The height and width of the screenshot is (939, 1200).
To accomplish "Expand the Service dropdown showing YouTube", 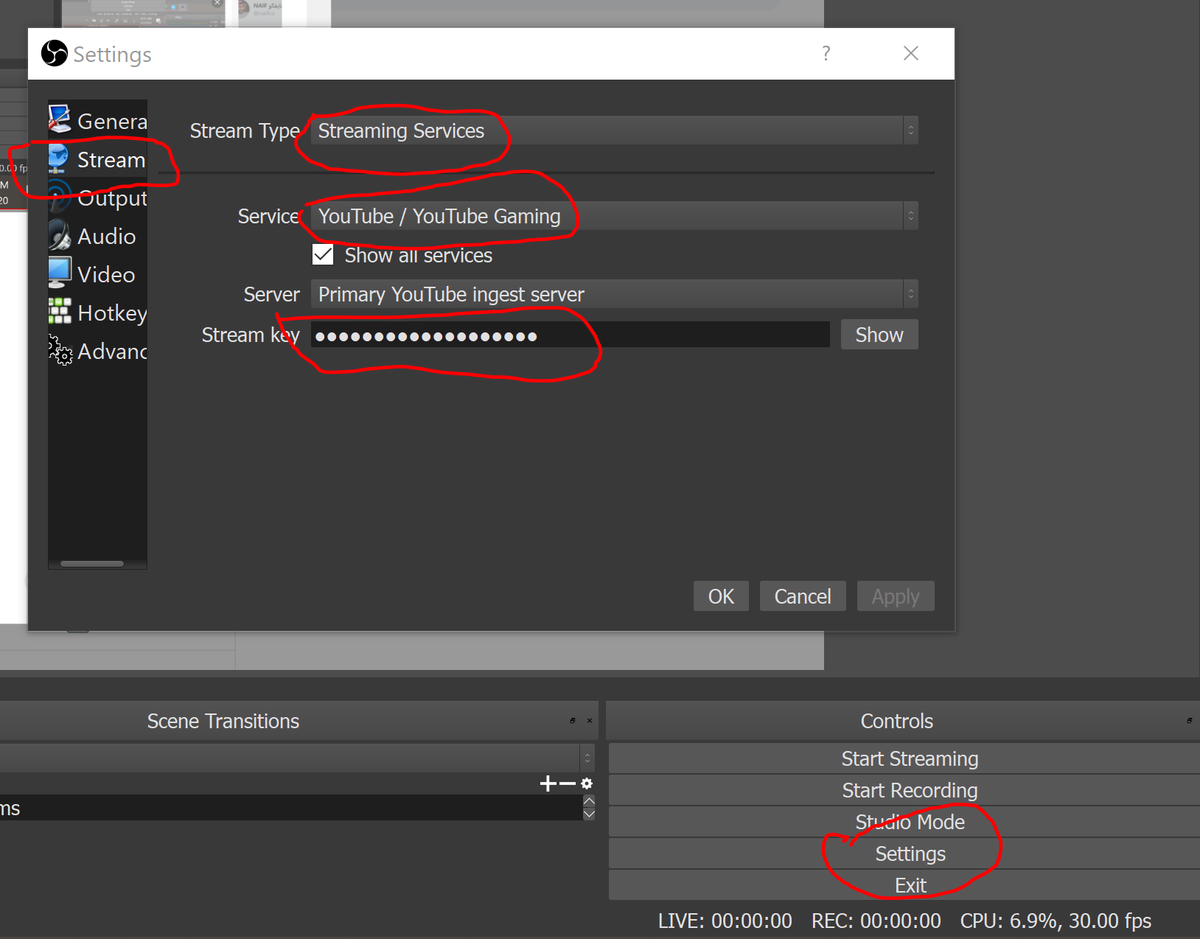I will pyautogui.click(x=614, y=216).
